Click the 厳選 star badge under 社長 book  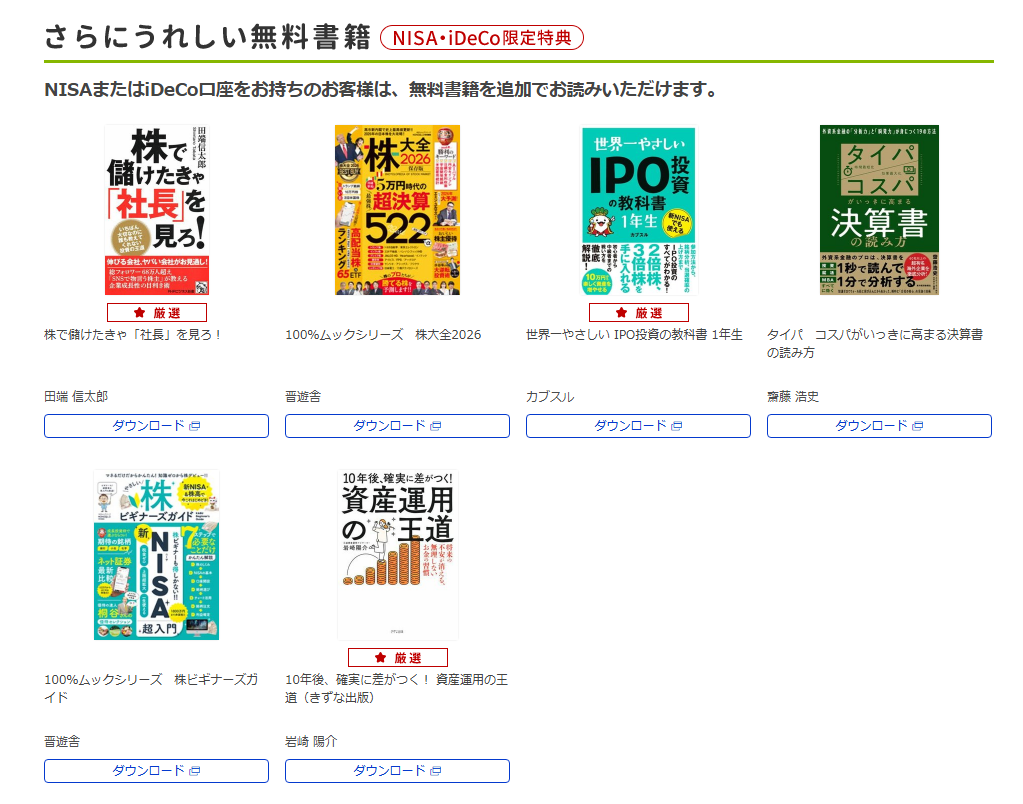pyautogui.click(x=157, y=313)
